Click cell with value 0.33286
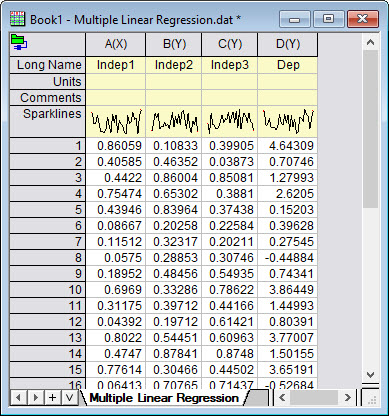Viewport: 389px width, 416px height. (174, 290)
